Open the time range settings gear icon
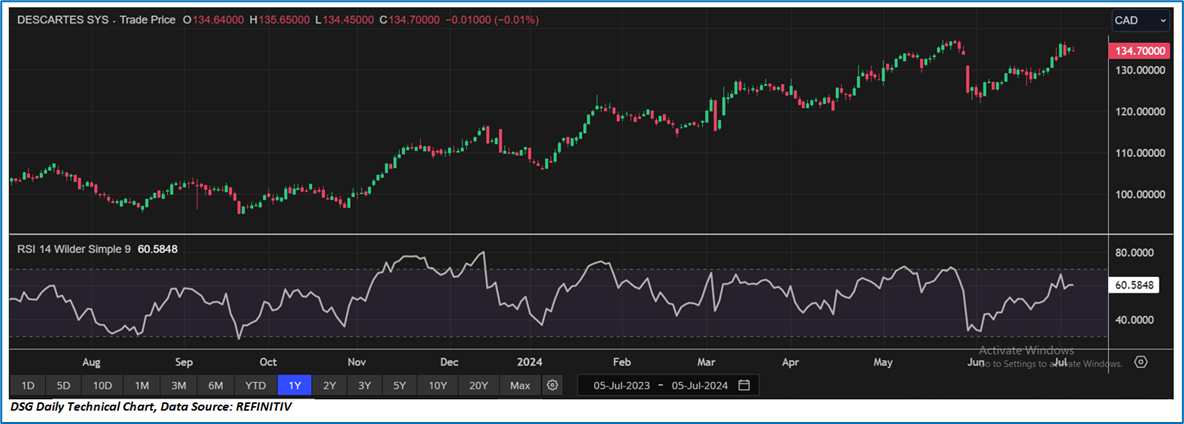 pos(553,385)
